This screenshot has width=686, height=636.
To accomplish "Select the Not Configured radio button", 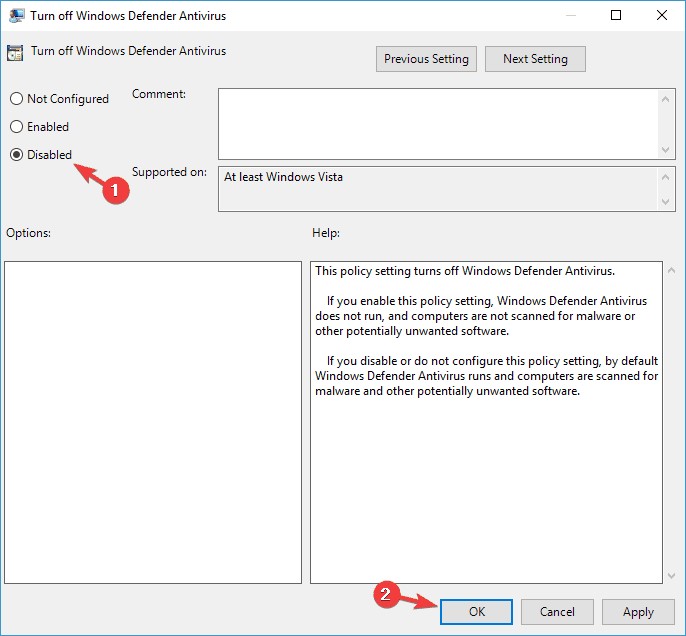I will [x=16, y=98].
